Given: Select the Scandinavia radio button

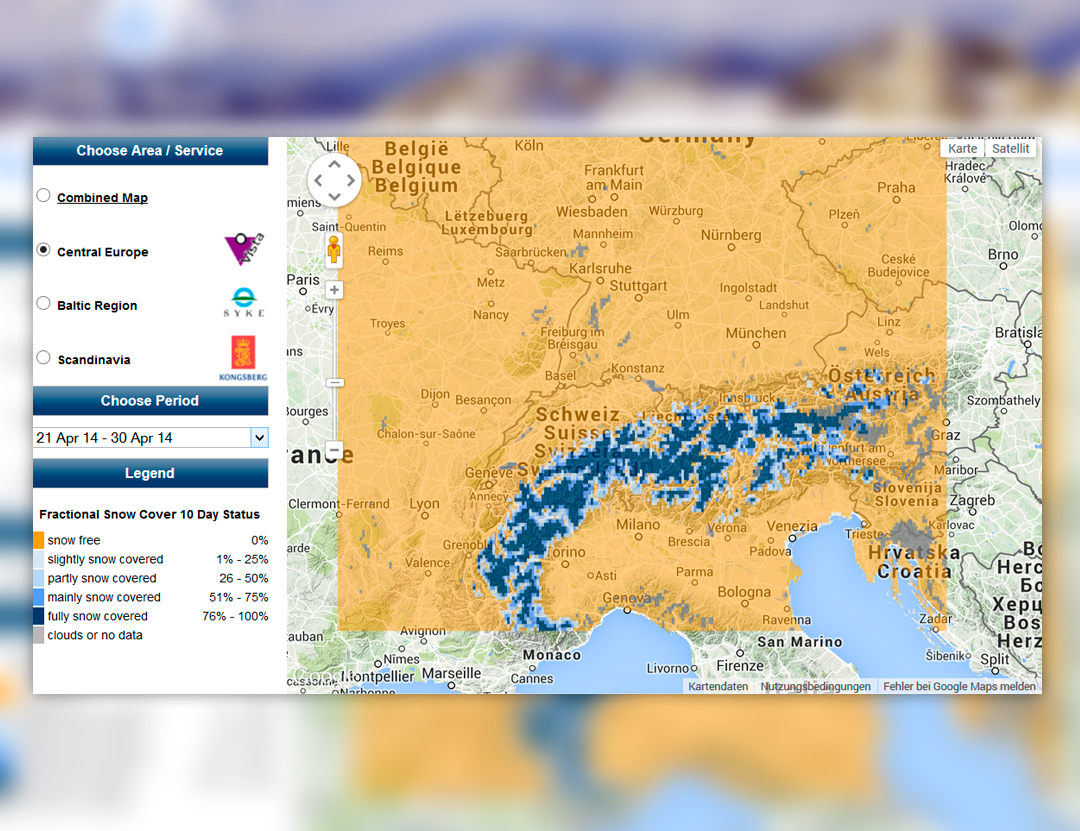Looking at the screenshot, I should 43,358.
